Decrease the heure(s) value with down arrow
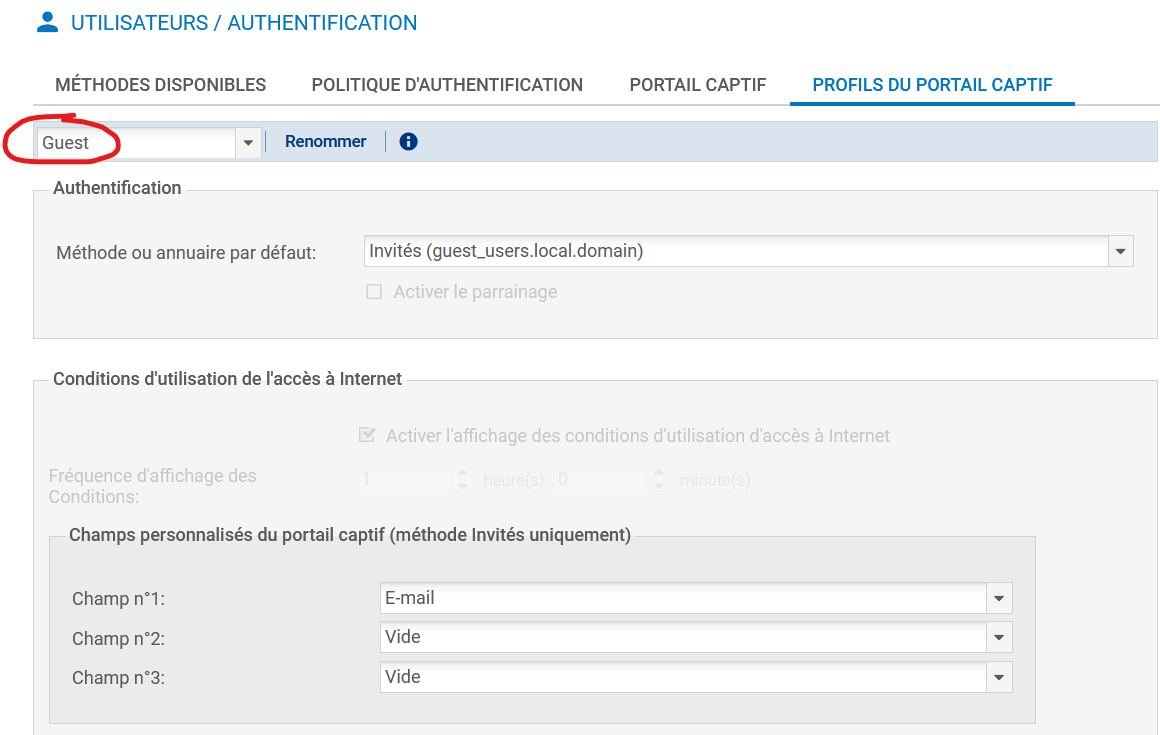The image size is (1160, 735). click(462, 486)
